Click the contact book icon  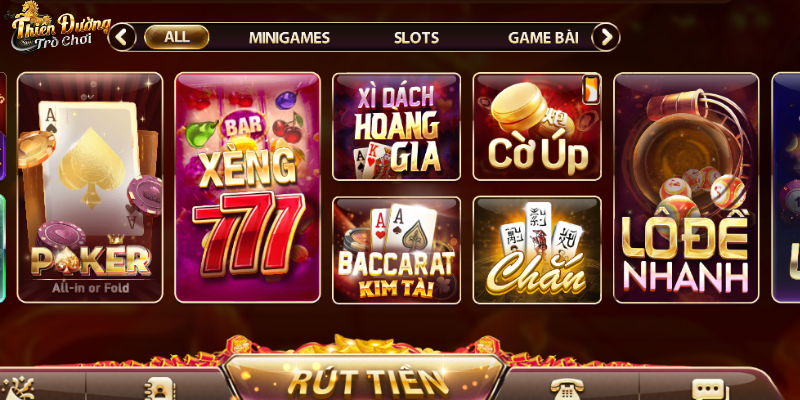coord(158,390)
